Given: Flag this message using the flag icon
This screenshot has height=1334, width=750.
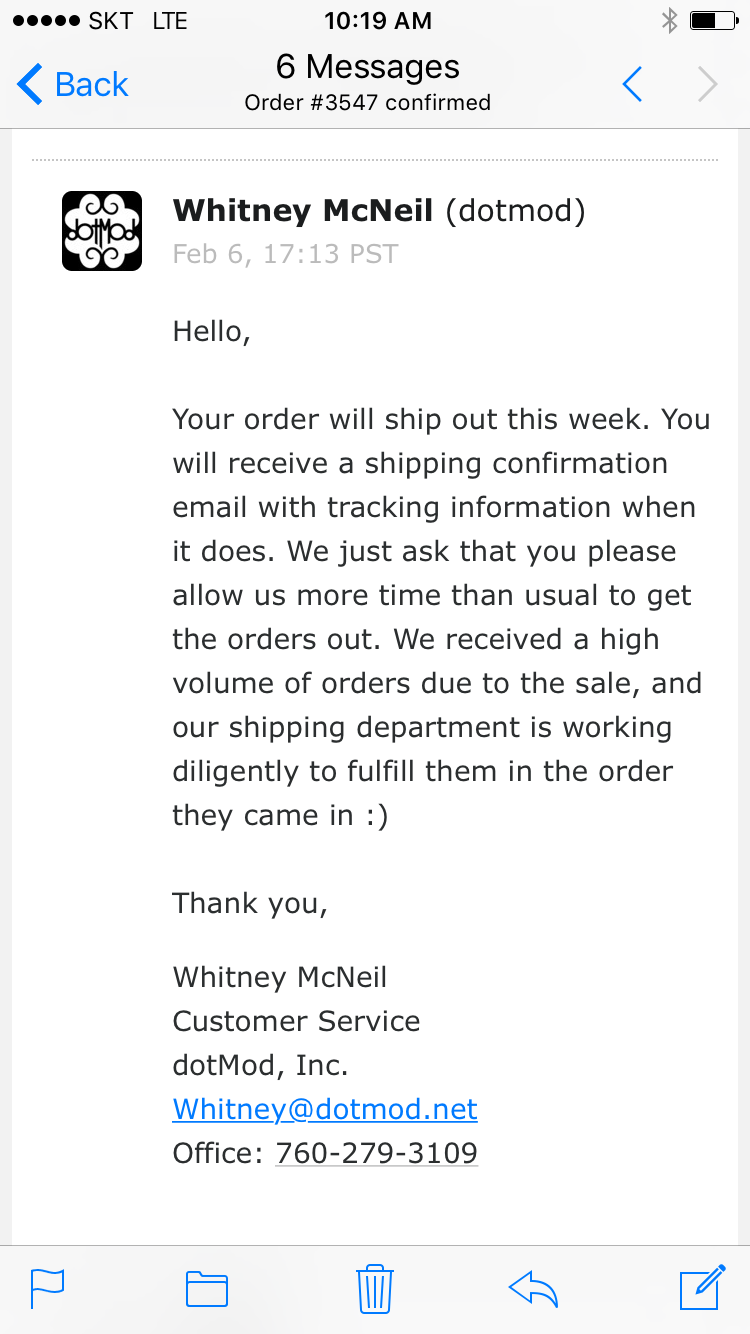Looking at the screenshot, I should [x=47, y=1287].
